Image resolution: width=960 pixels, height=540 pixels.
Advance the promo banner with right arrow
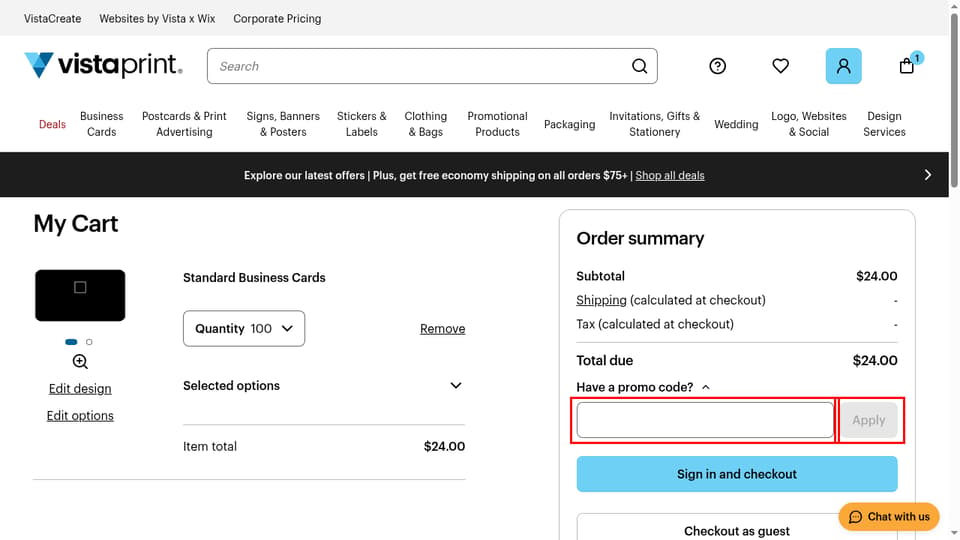[928, 175]
